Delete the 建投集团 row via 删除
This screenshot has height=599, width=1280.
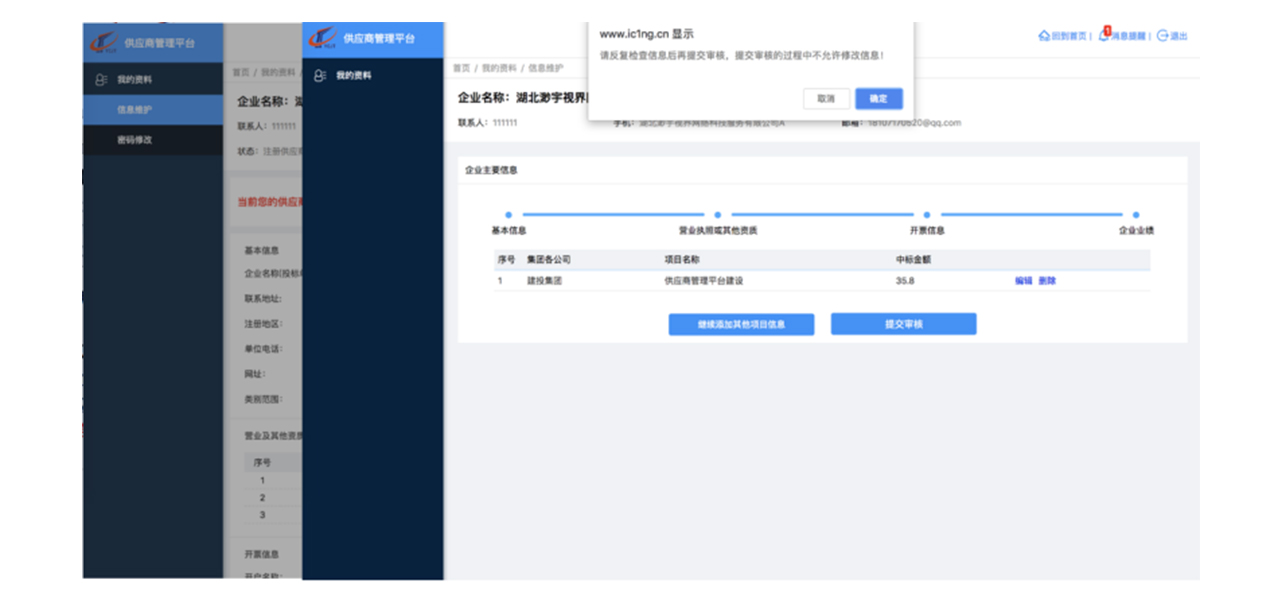click(x=1047, y=281)
